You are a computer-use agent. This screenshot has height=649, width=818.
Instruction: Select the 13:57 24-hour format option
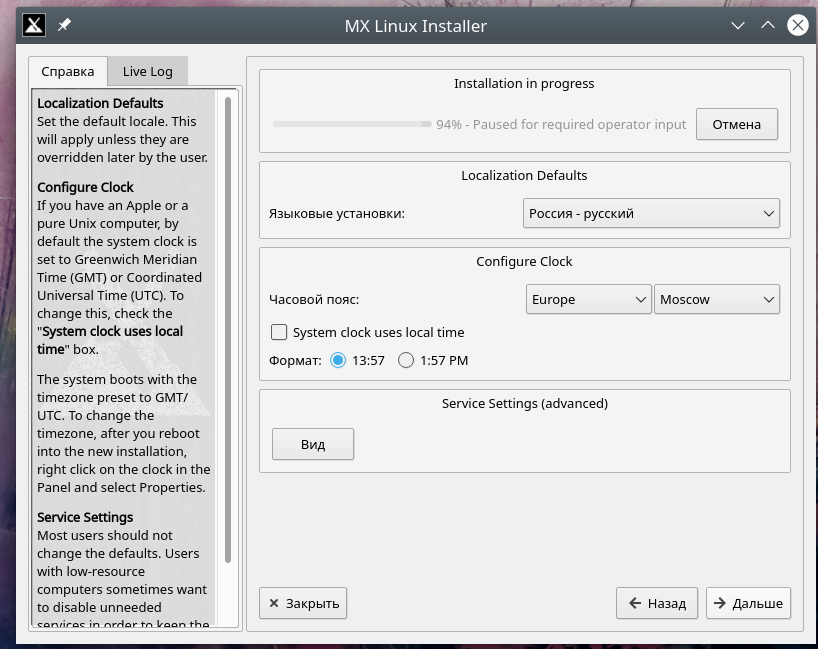pos(338,360)
